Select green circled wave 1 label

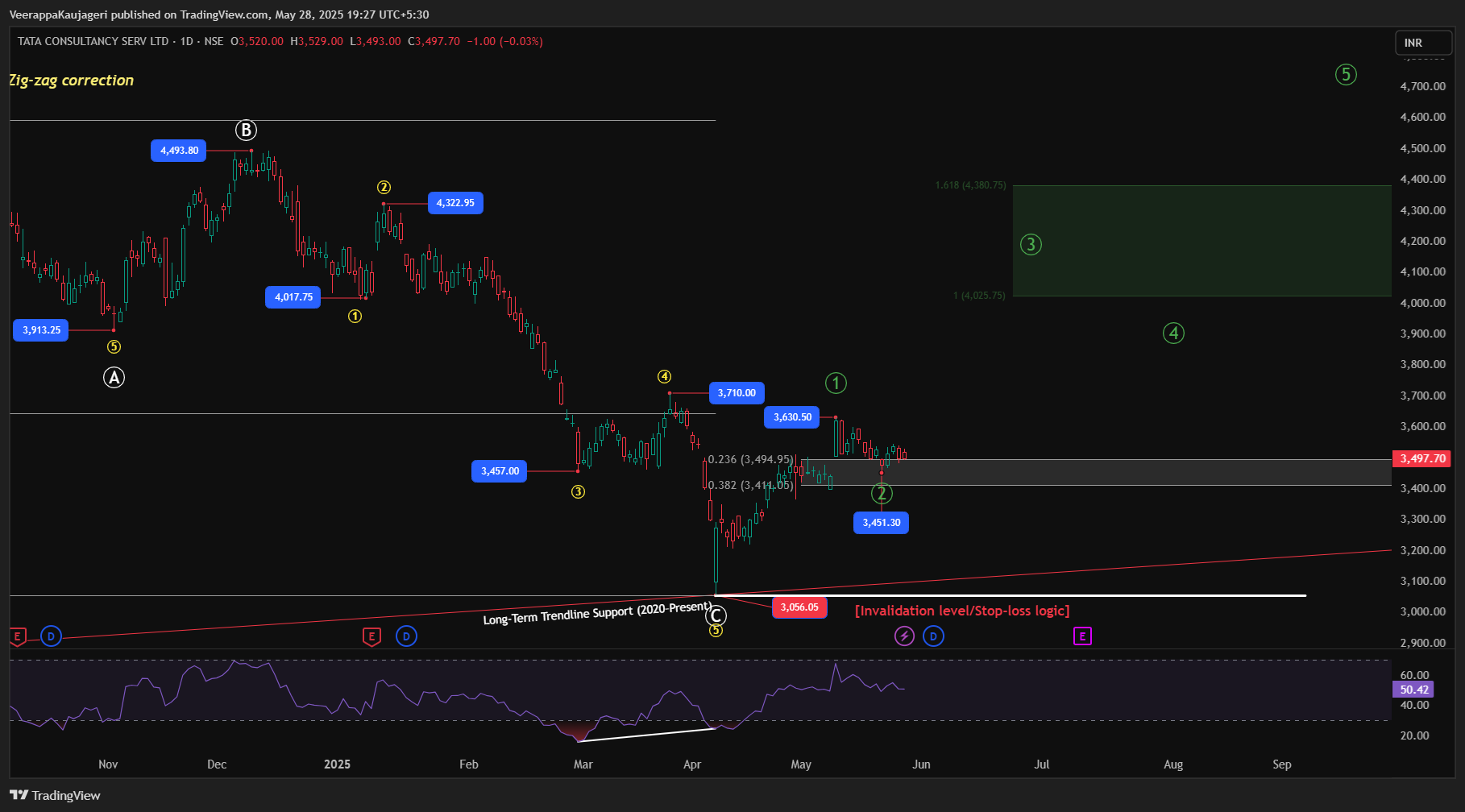coord(836,383)
